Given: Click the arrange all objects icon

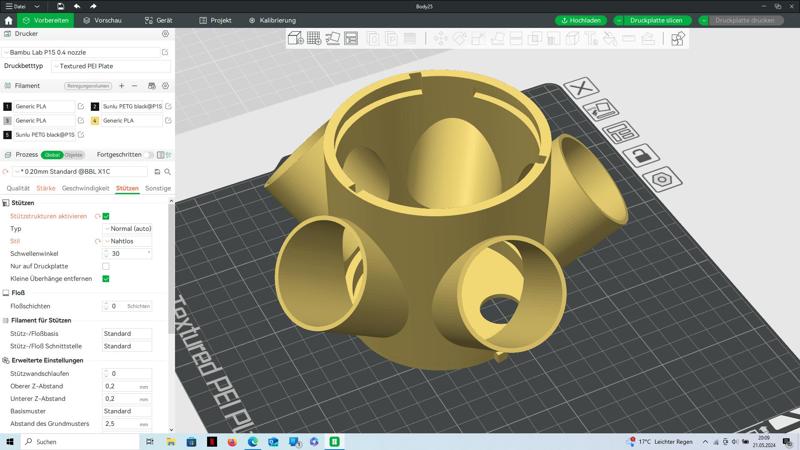Looking at the screenshot, I should coord(351,38).
